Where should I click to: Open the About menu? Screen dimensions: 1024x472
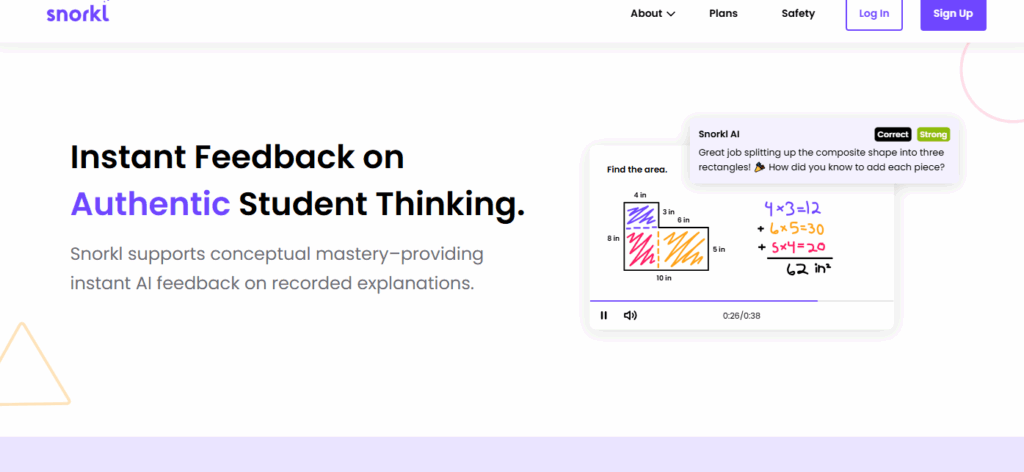pyautogui.click(x=646, y=13)
